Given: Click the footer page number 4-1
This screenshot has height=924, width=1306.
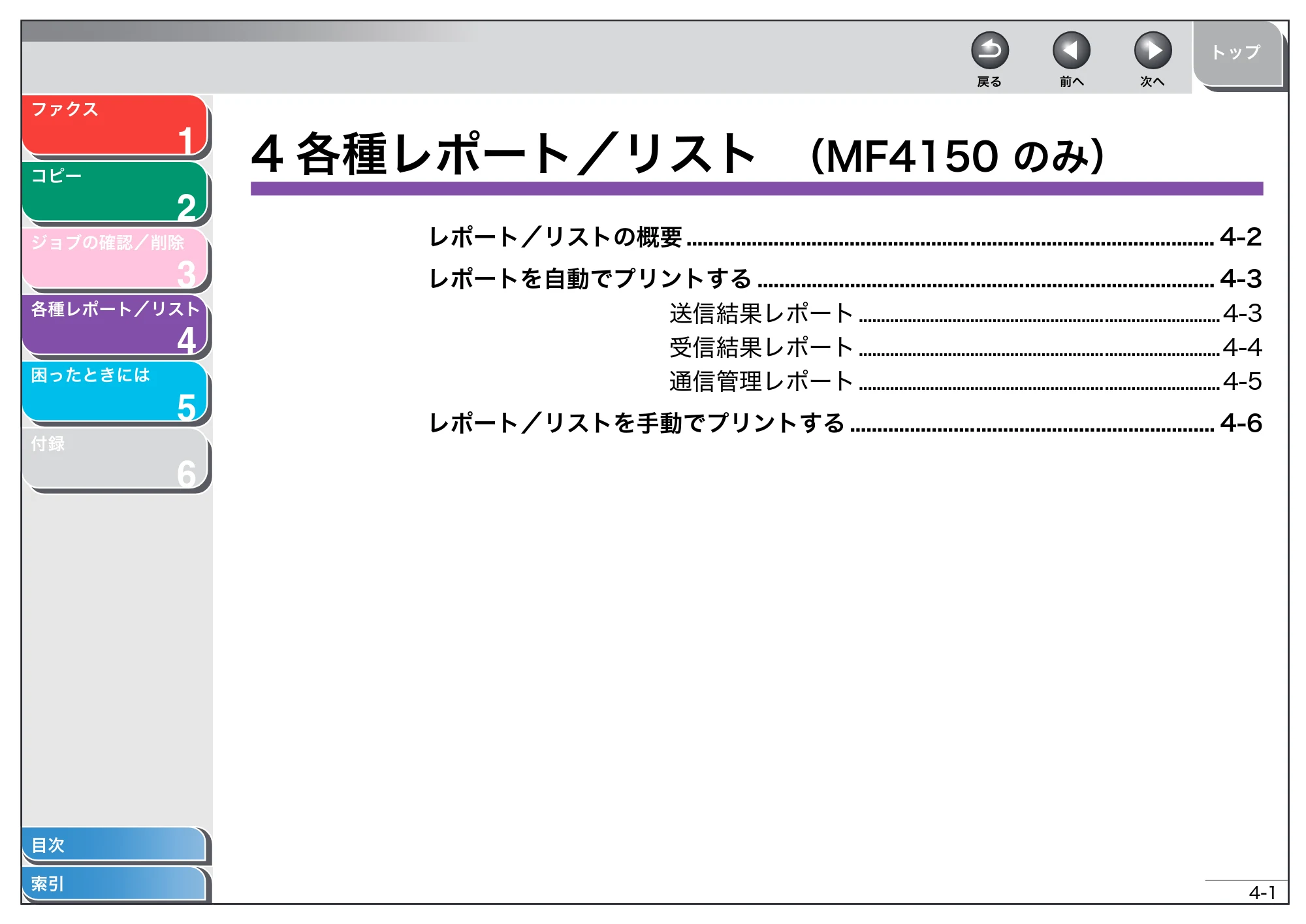Looking at the screenshot, I should [x=1262, y=893].
